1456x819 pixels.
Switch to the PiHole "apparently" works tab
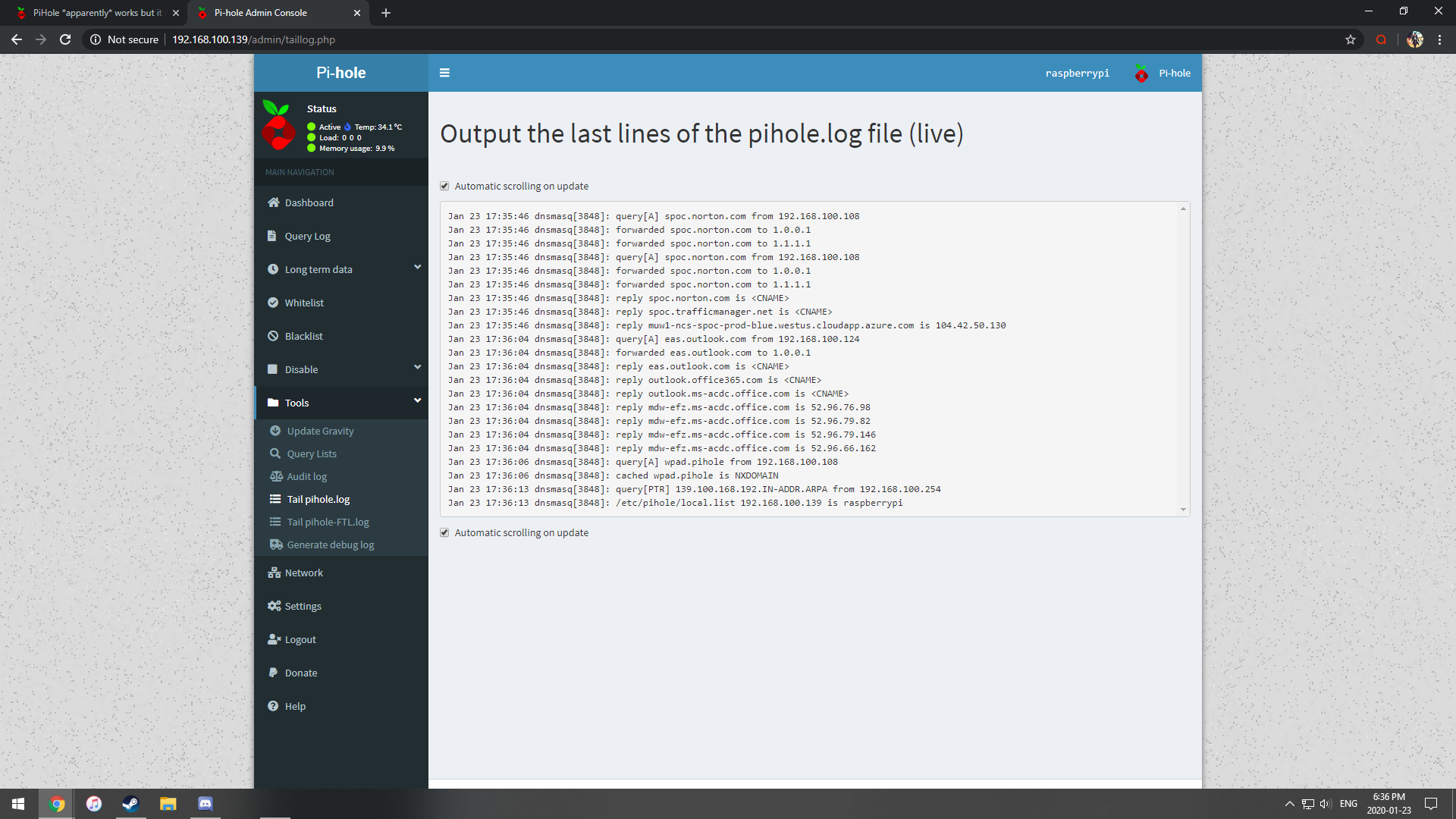(95, 13)
